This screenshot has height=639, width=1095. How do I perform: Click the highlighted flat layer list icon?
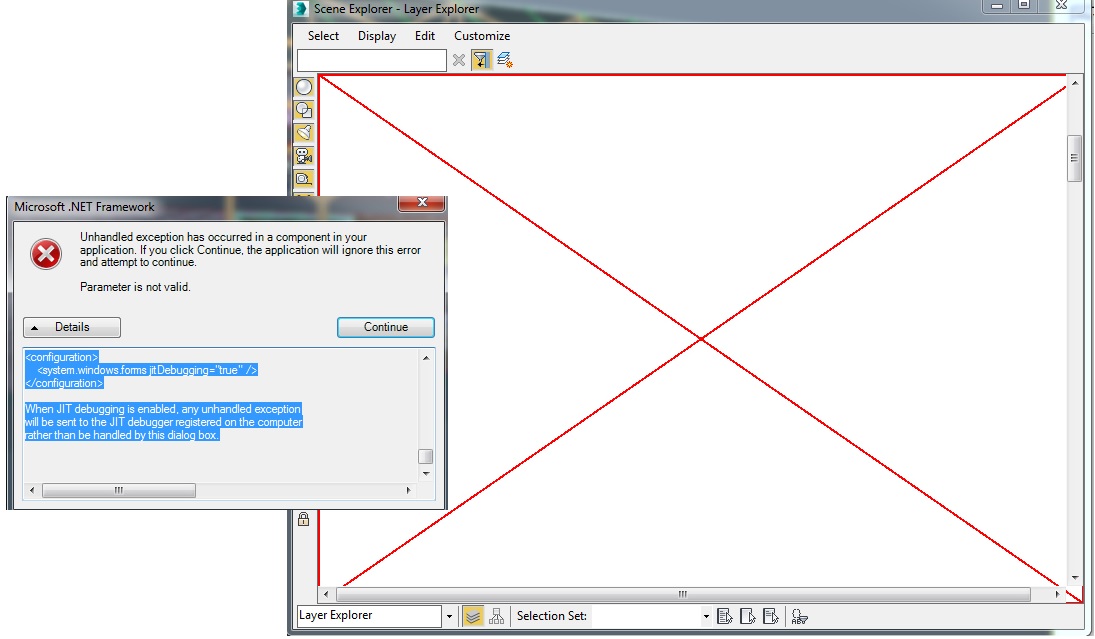tap(472, 616)
